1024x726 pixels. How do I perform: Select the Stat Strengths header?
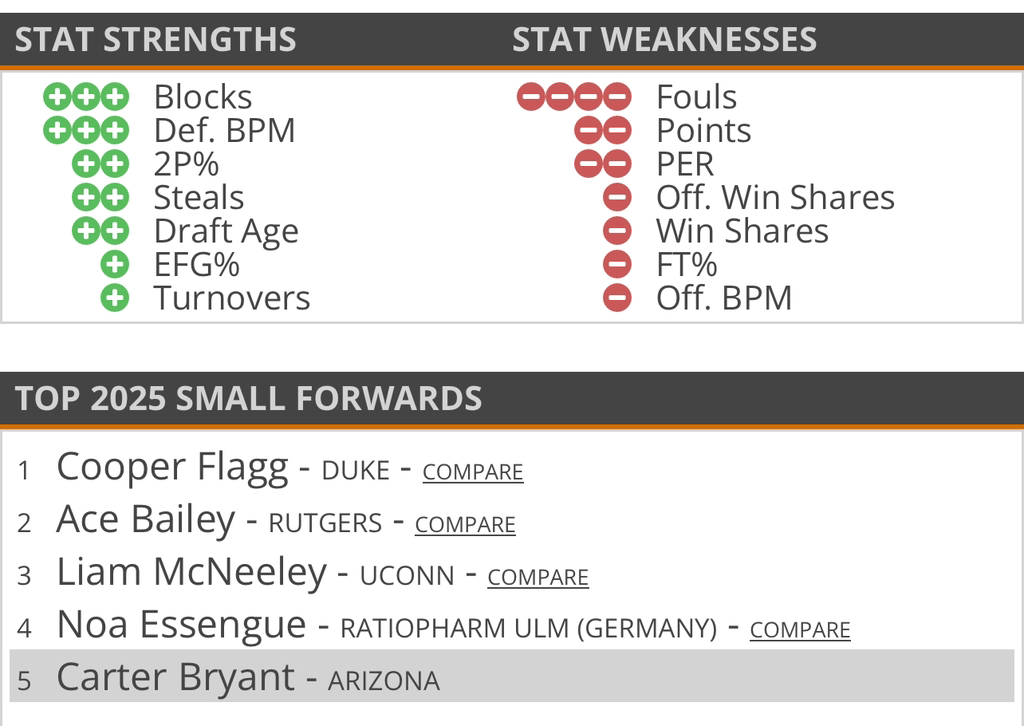click(155, 40)
